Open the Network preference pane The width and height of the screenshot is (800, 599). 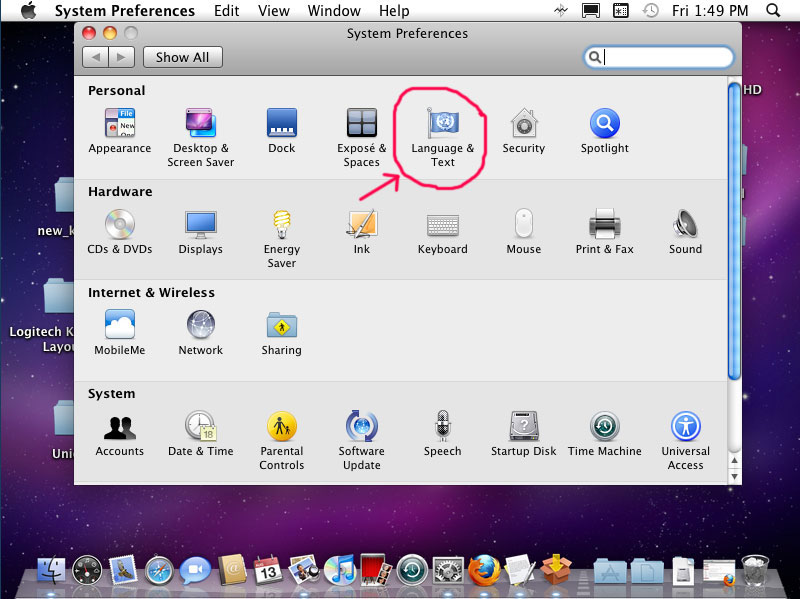(x=201, y=333)
